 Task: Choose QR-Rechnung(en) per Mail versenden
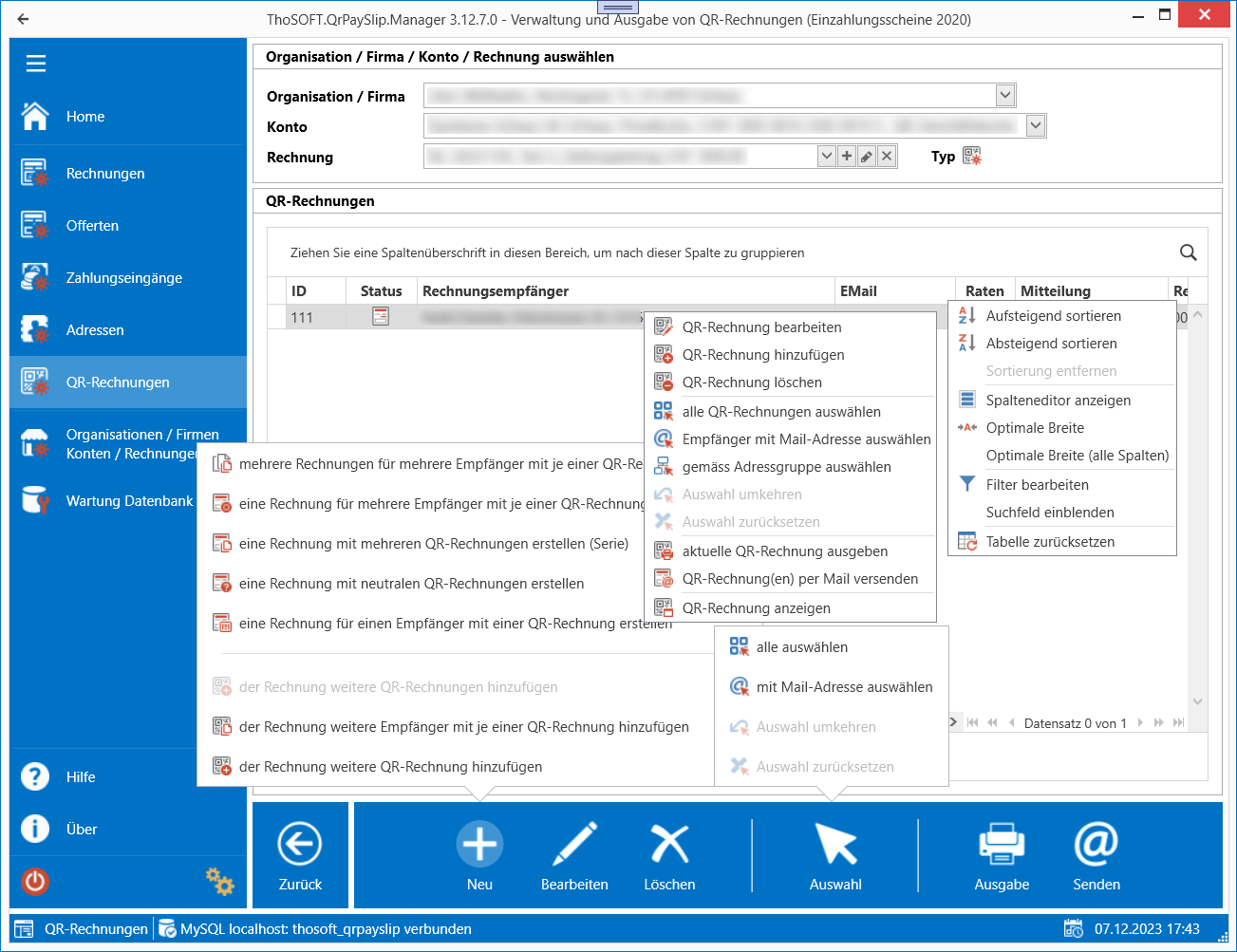tap(791, 579)
